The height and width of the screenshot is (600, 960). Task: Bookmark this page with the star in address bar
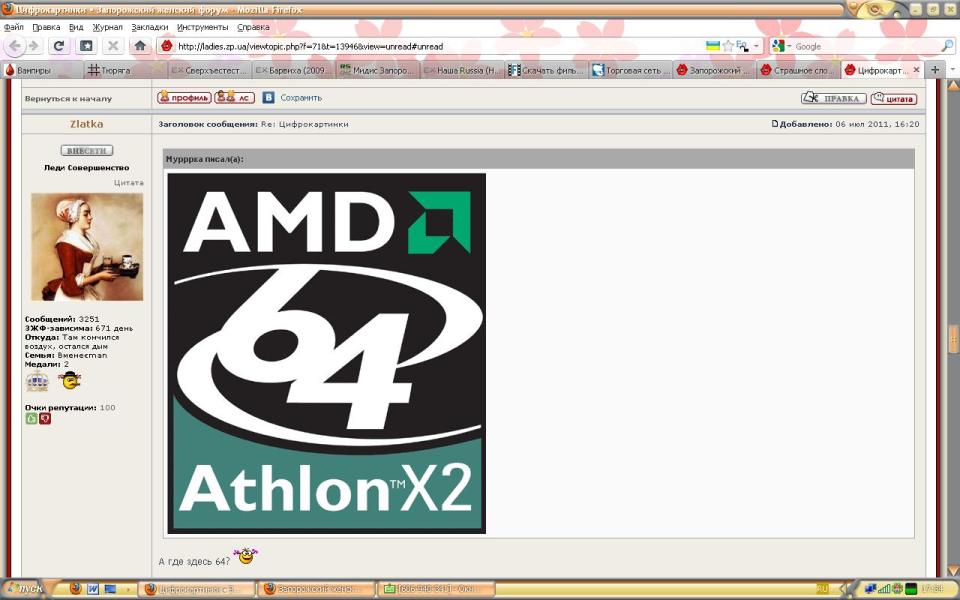click(x=728, y=46)
